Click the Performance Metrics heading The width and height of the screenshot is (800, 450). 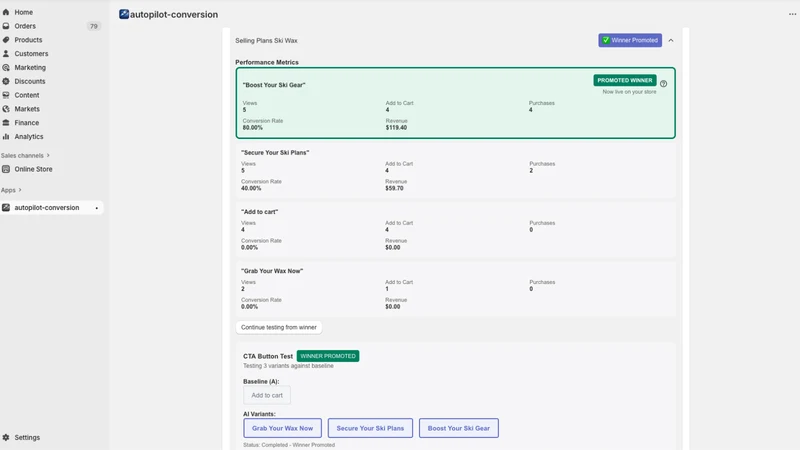click(x=267, y=62)
